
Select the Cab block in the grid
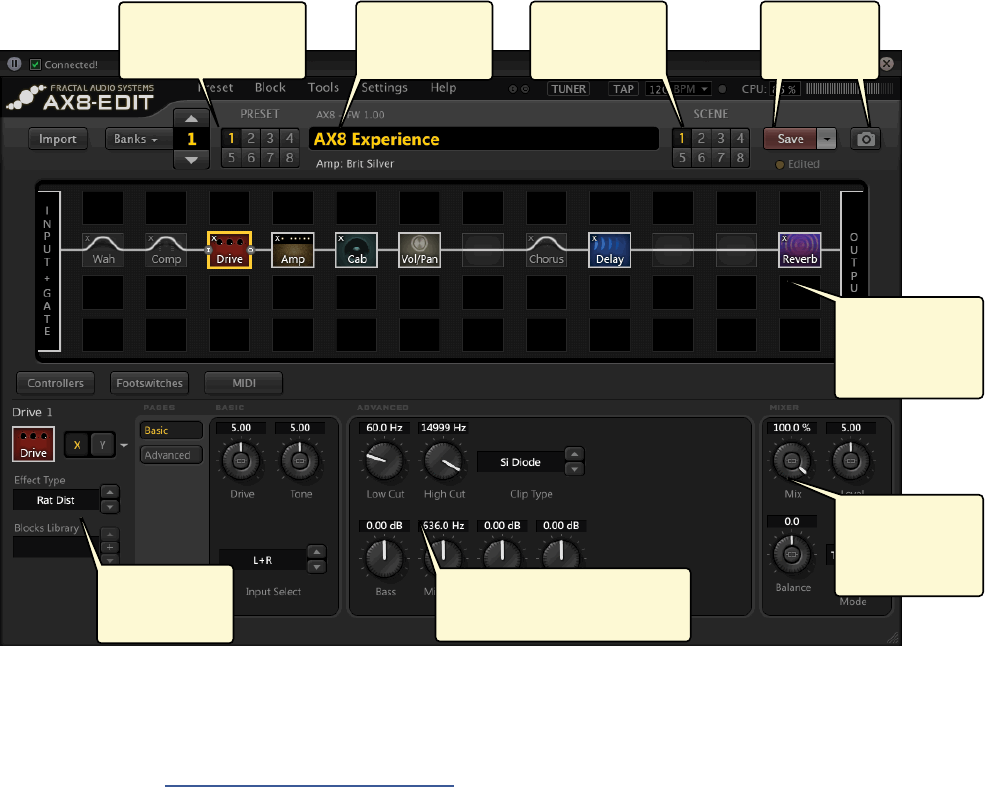pyautogui.click(x=356, y=250)
